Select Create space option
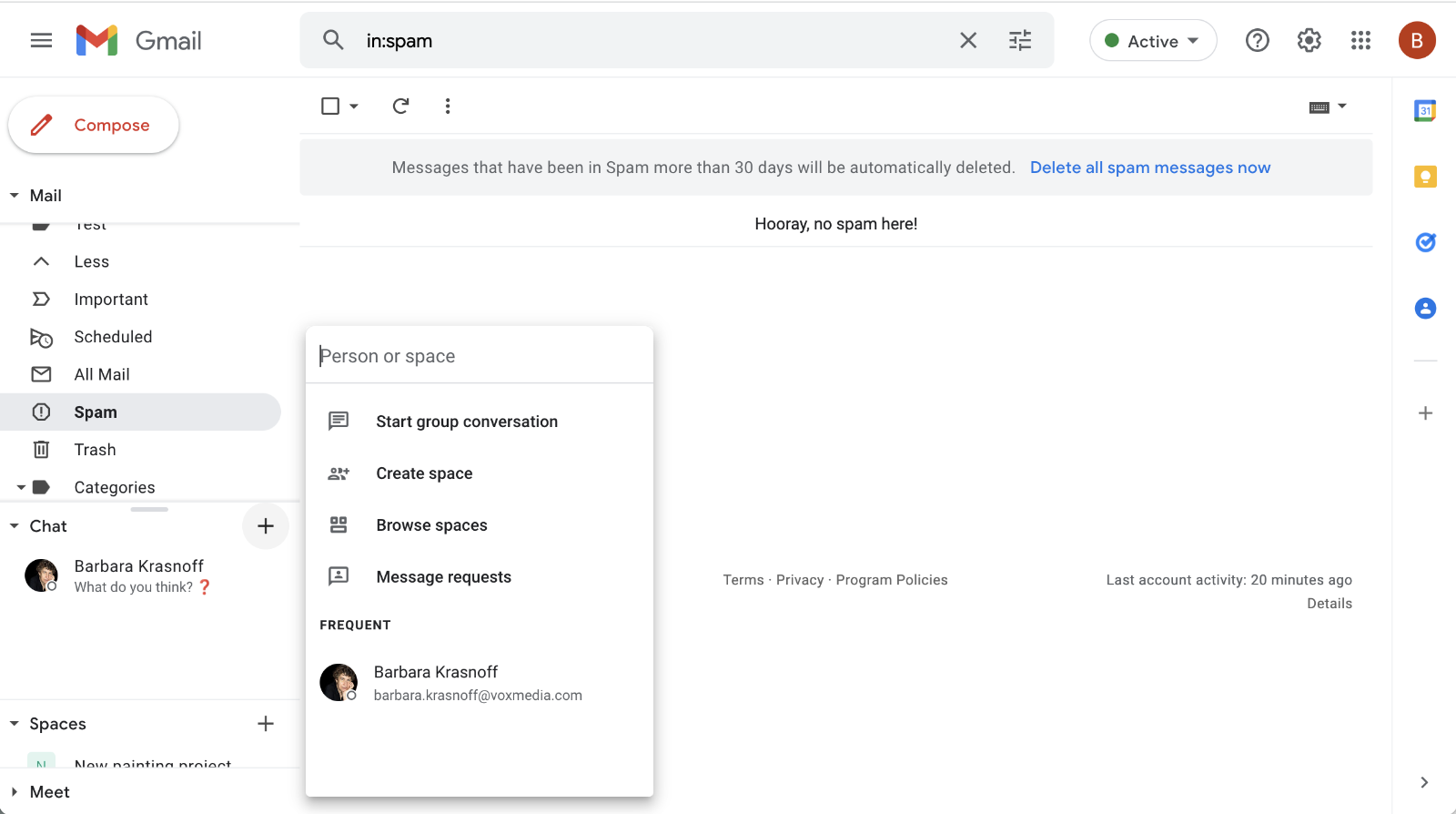 (x=480, y=473)
